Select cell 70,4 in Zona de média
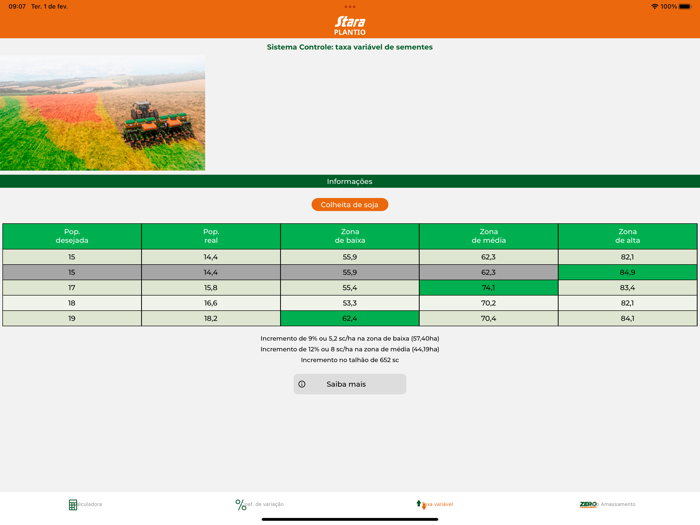Image resolution: width=700 pixels, height=525 pixels. [x=489, y=318]
